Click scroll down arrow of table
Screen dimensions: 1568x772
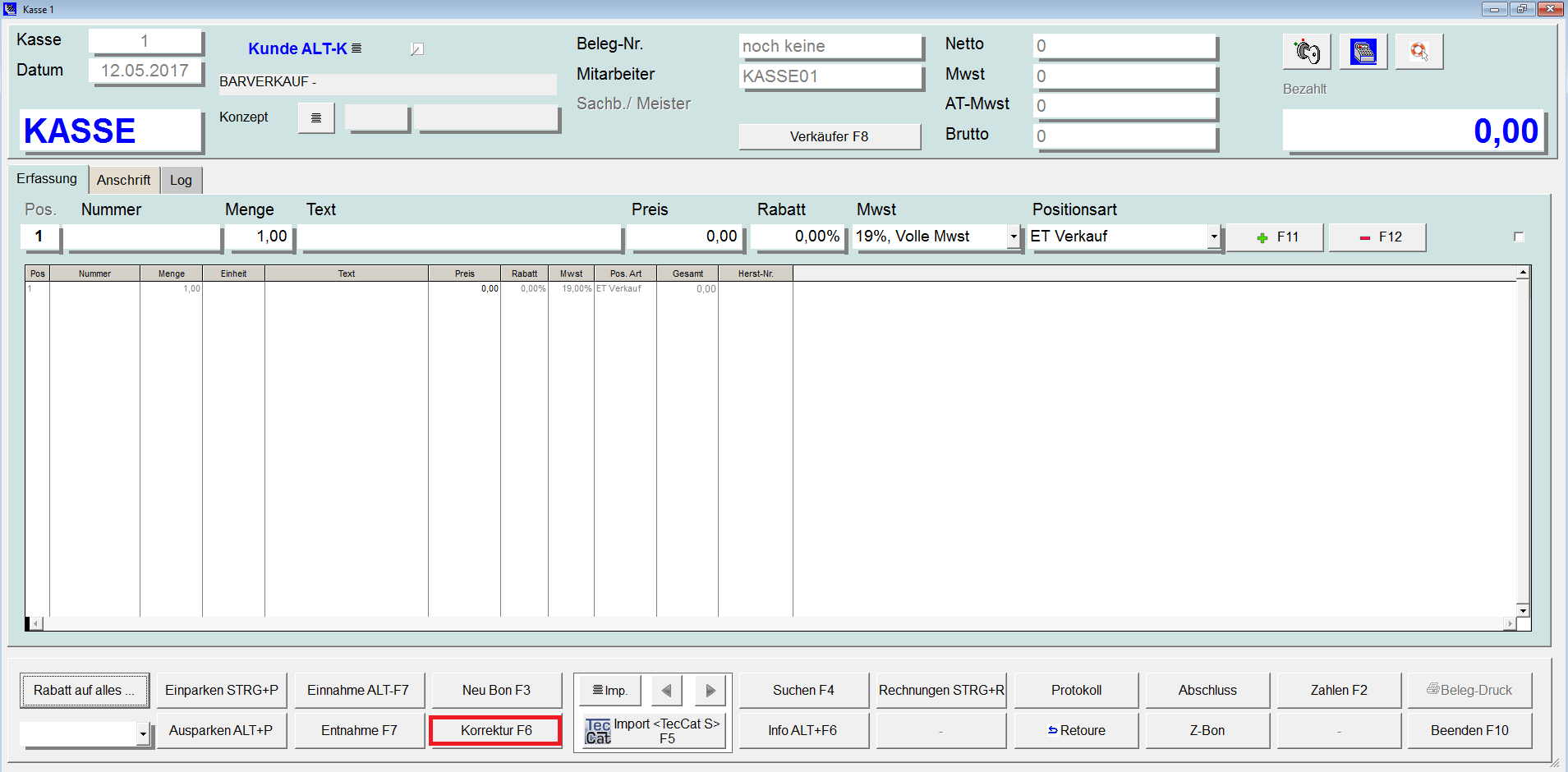coord(1523,610)
